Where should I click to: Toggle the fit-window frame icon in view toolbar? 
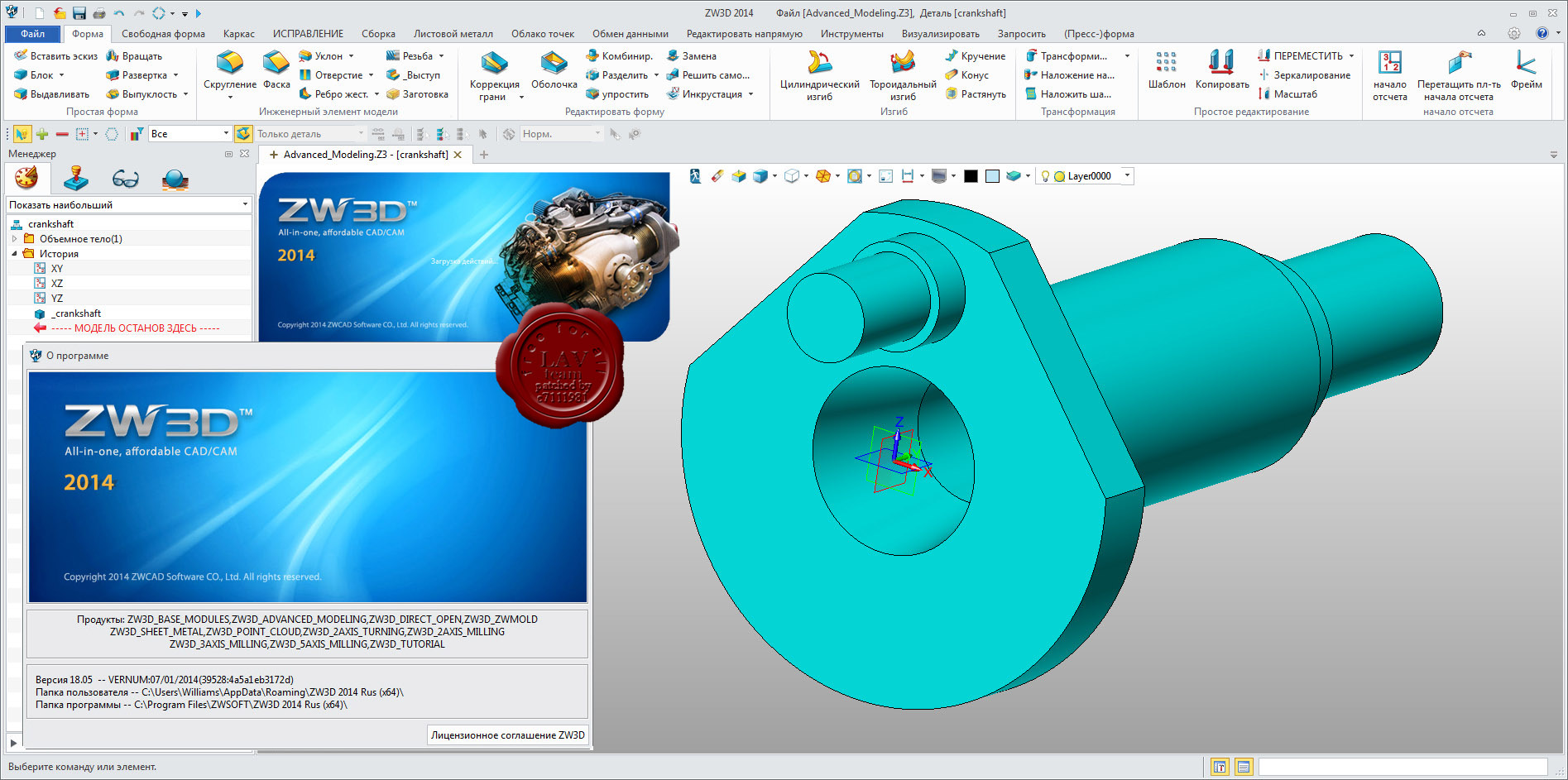tap(885, 176)
